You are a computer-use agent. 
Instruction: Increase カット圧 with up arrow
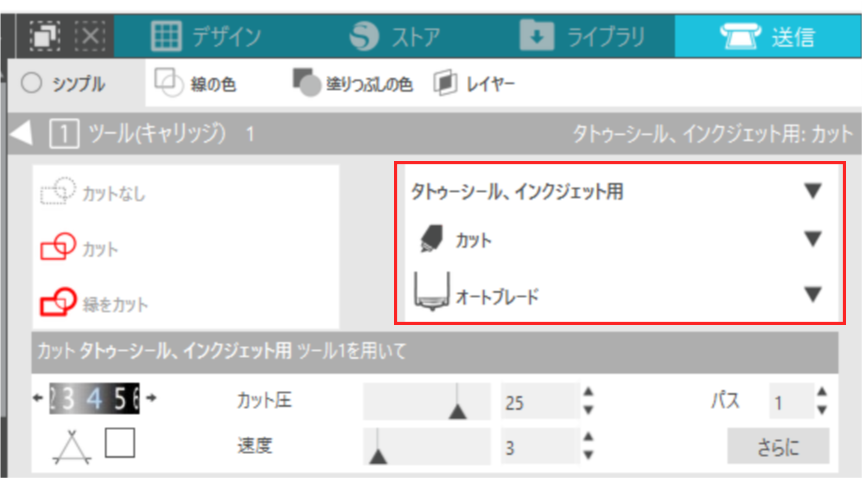pyautogui.click(x=588, y=392)
